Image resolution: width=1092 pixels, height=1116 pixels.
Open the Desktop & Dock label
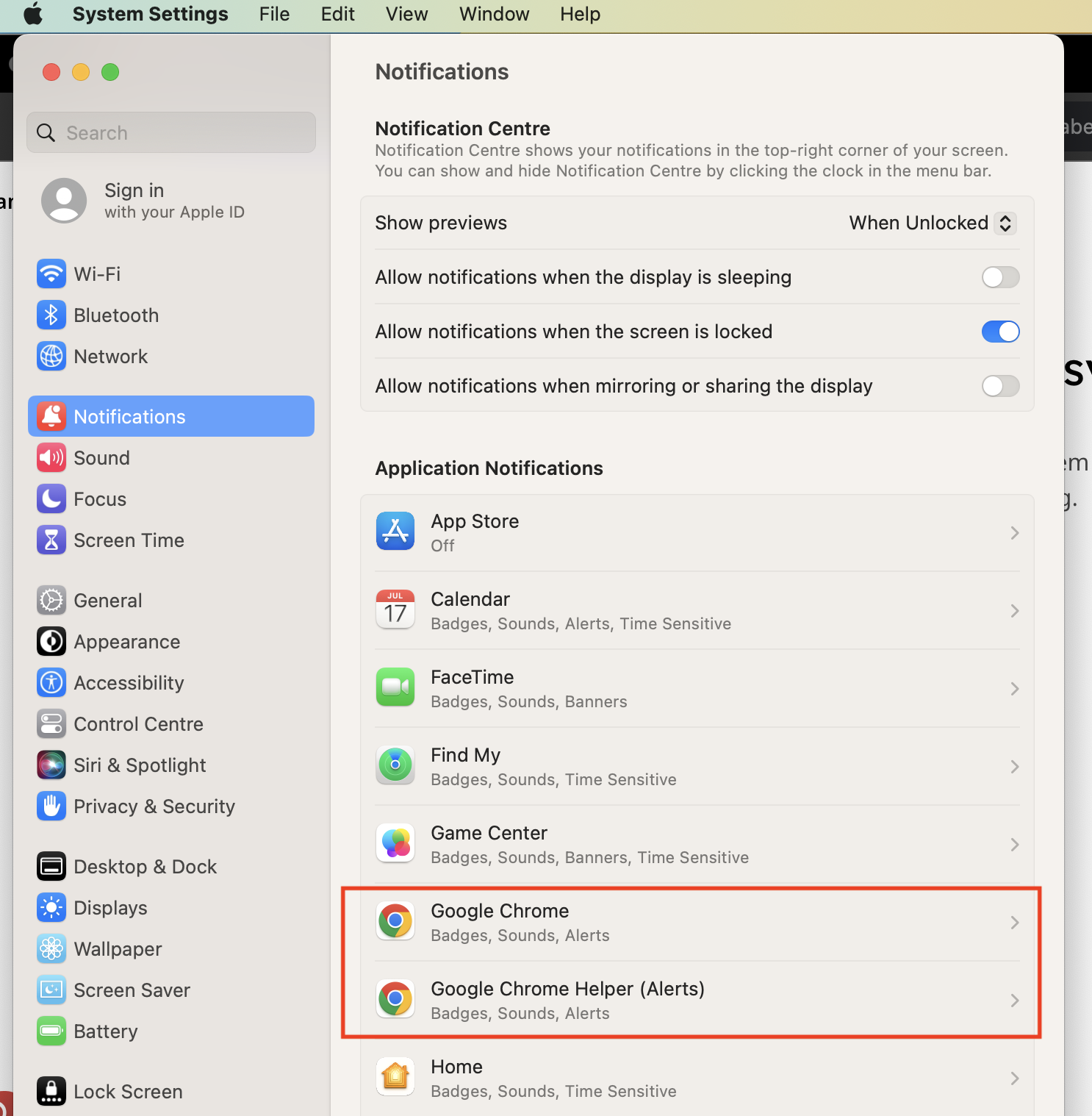[145, 867]
